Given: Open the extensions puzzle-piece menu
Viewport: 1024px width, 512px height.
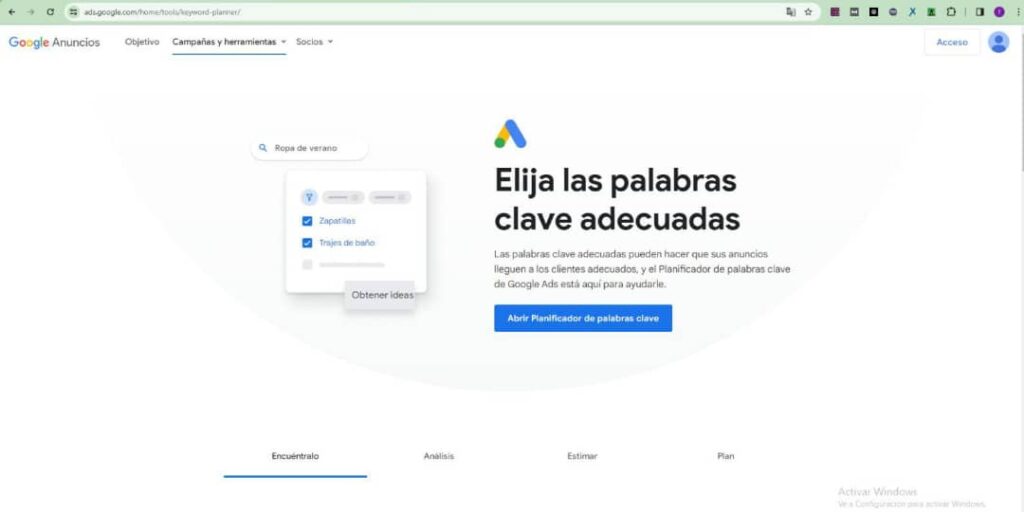Looking at the screenshot, I should coord(952,12).
